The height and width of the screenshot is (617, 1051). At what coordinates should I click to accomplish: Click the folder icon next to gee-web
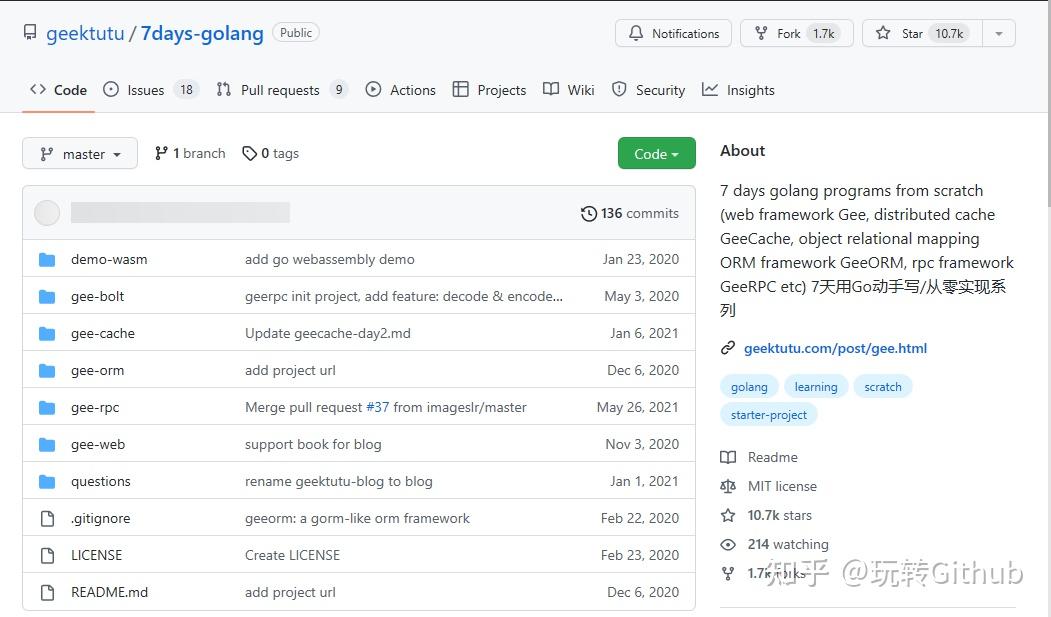coord(46,444)
